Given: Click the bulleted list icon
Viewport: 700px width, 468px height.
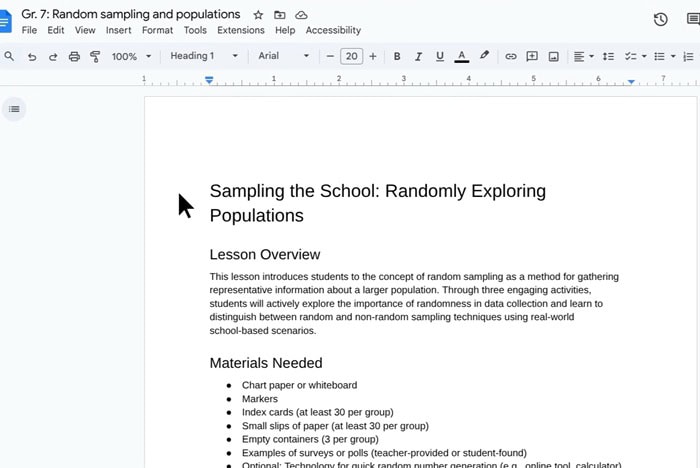Looking at the screenshot, I should point(659,57).
